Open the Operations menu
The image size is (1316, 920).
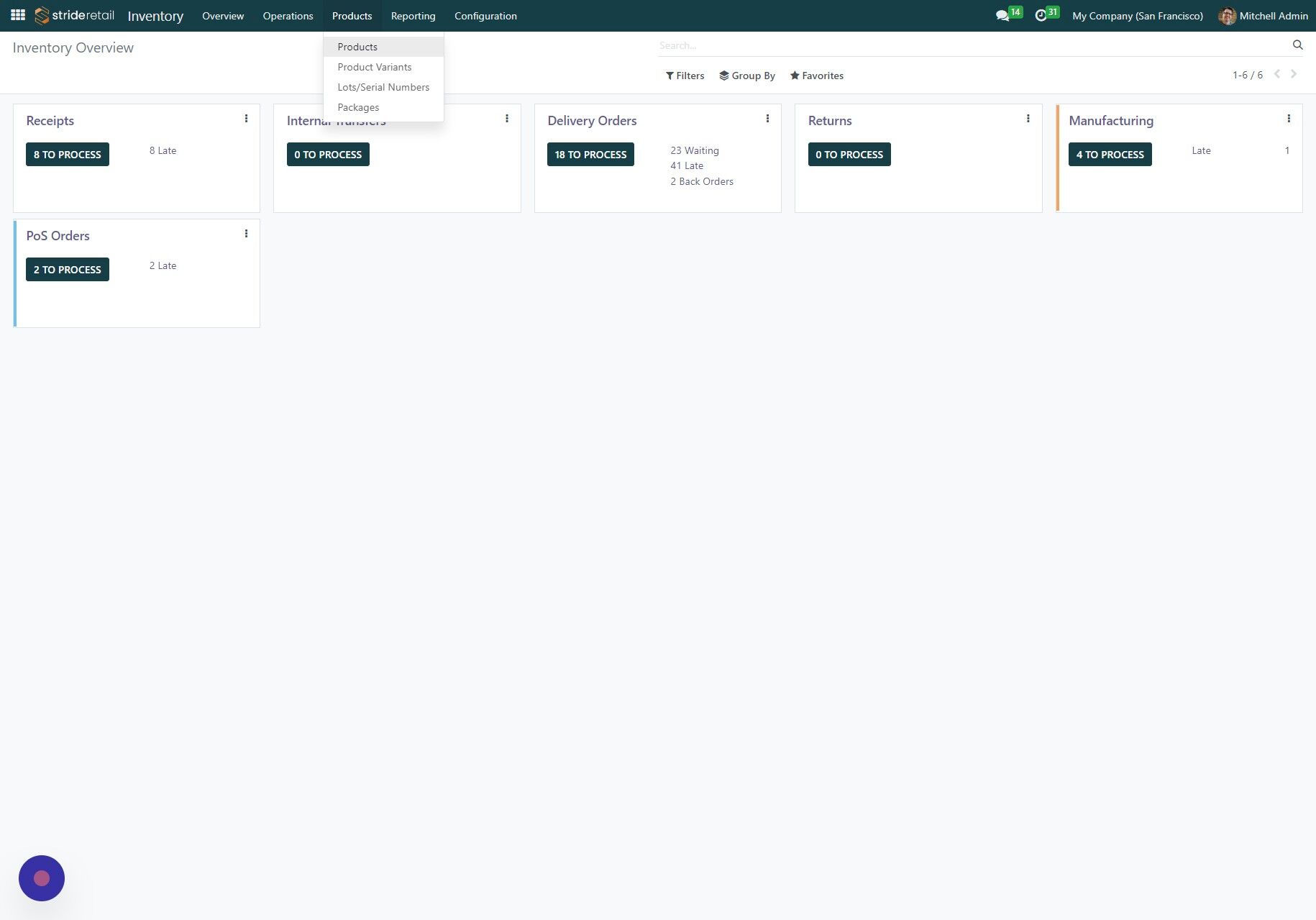coord(288,16)
